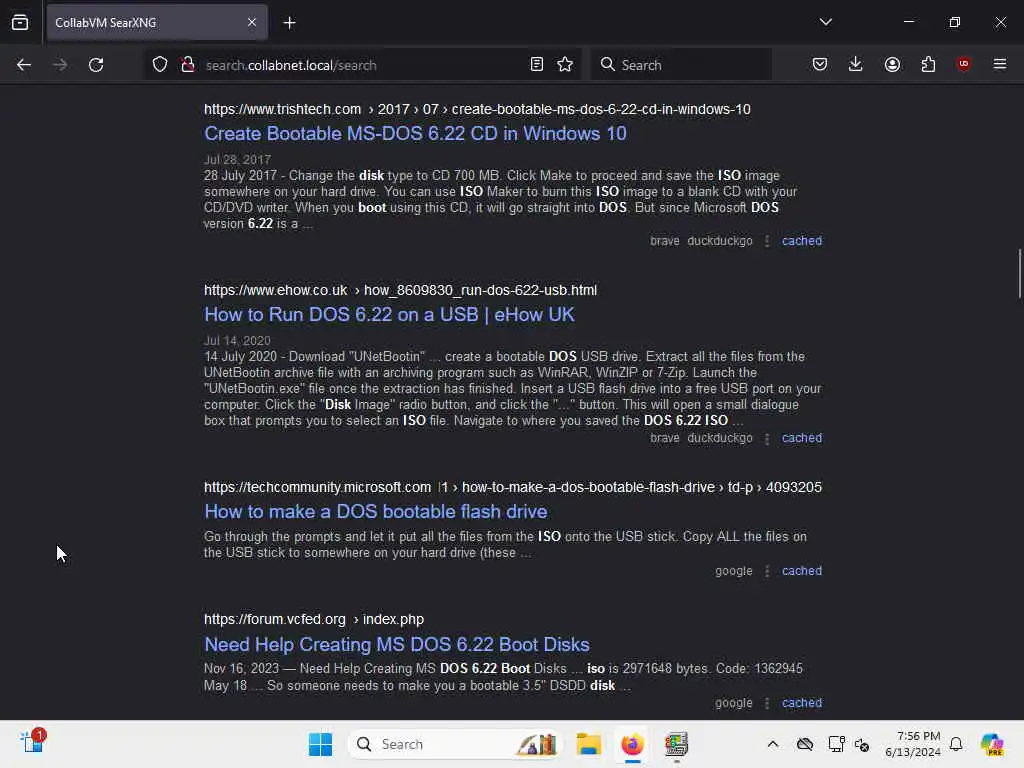Click the taskbar Search box

455,744
